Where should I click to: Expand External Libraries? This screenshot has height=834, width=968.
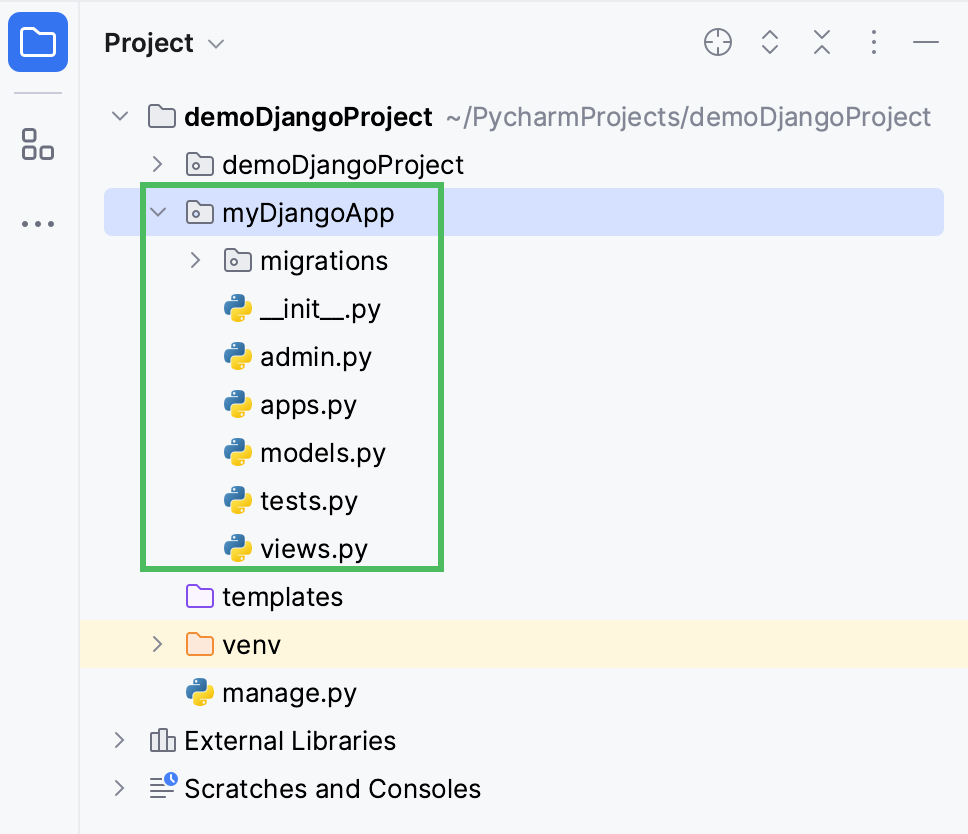coord(118,740)
